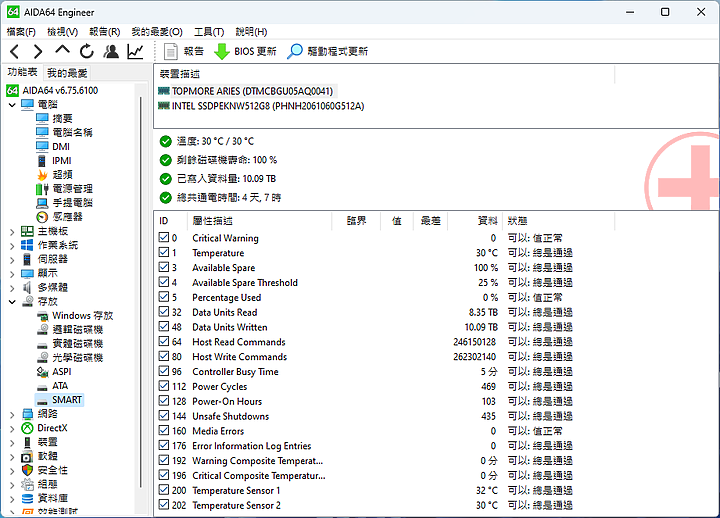Uncheck the Available Spare checkbox
Image resolution: width=720 pixels, height=518 pixels.
pos(163,267)
